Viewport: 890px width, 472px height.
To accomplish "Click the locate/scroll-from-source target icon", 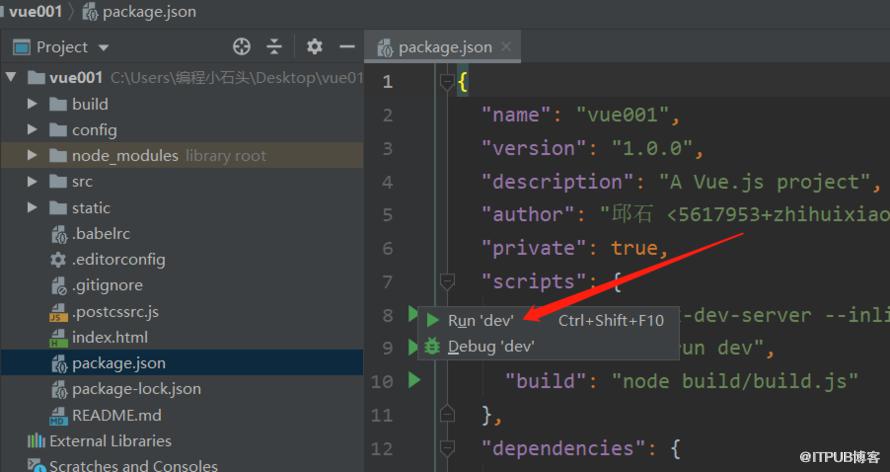I will [x=242, y=47].
